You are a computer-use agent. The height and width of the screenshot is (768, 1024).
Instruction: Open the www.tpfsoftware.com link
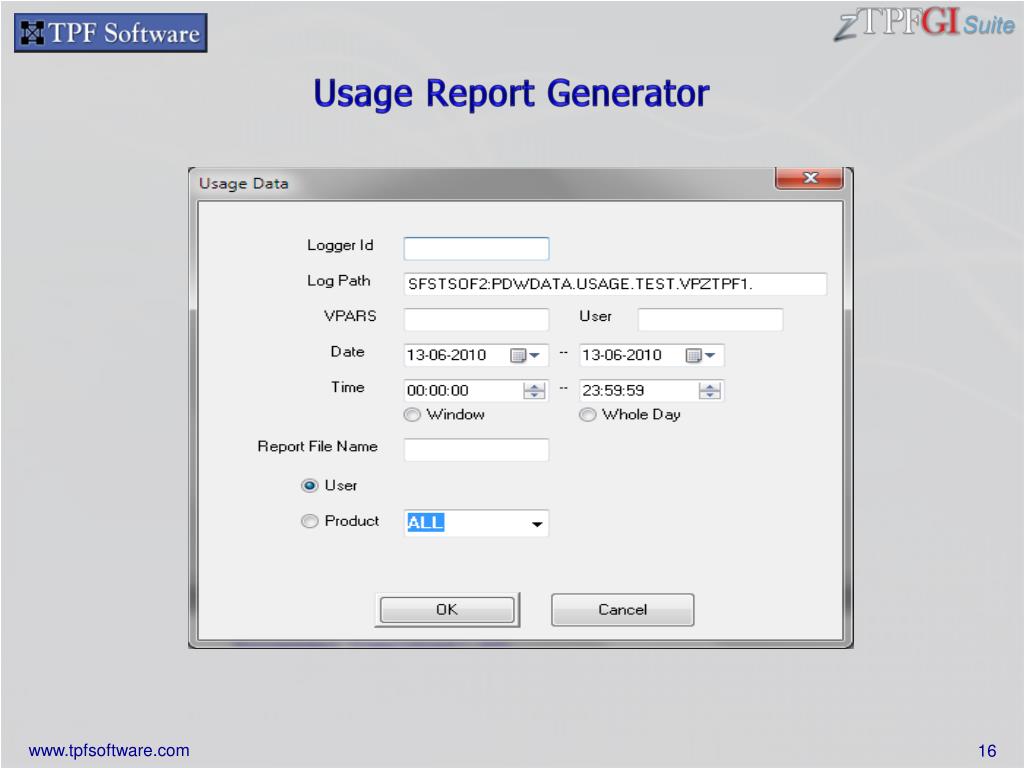click(109, 750)
